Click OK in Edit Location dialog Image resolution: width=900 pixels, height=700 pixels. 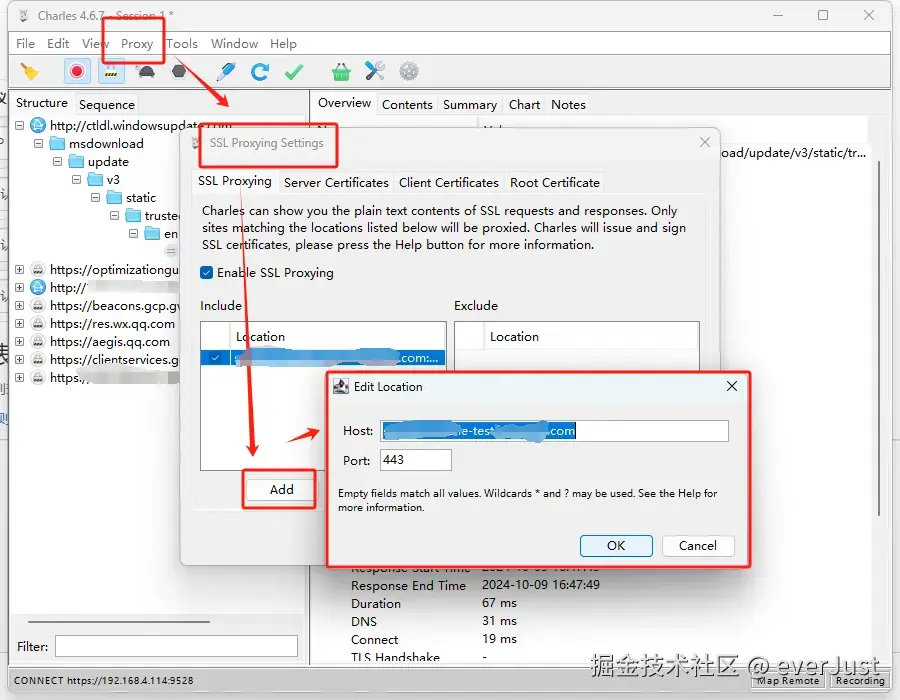tap(616, 546)
